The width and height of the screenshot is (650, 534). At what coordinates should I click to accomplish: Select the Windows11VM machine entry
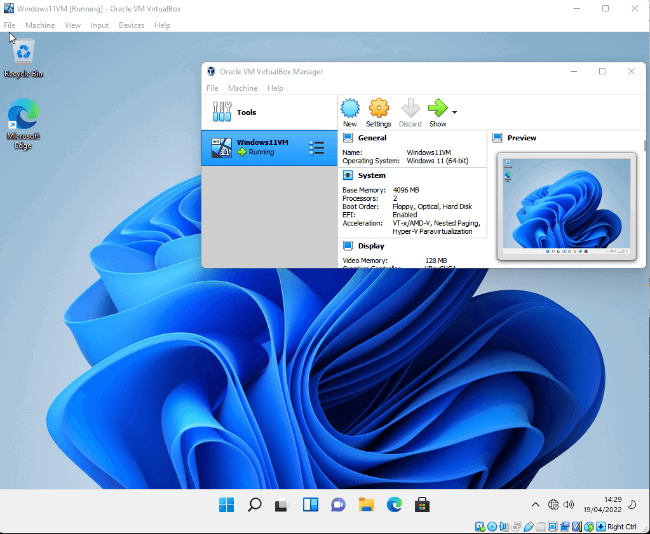pos(269,148)
